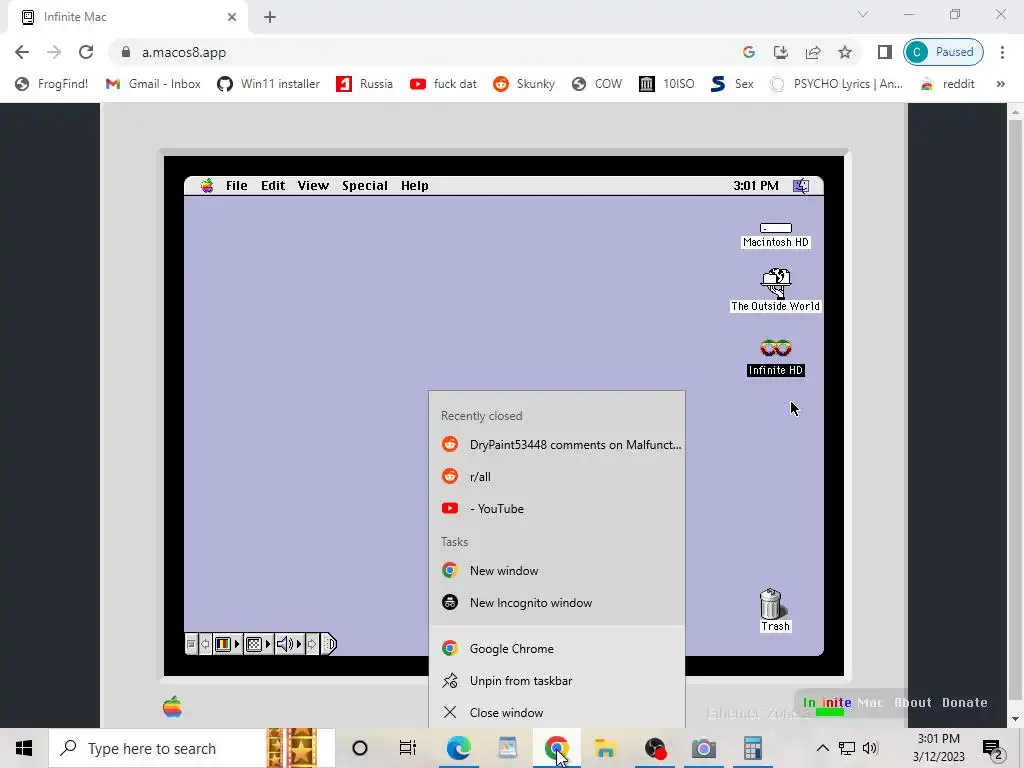Open the PSYCHO Lyrics bookmark
The image size is (1024, 768).
tap(836, 84)
